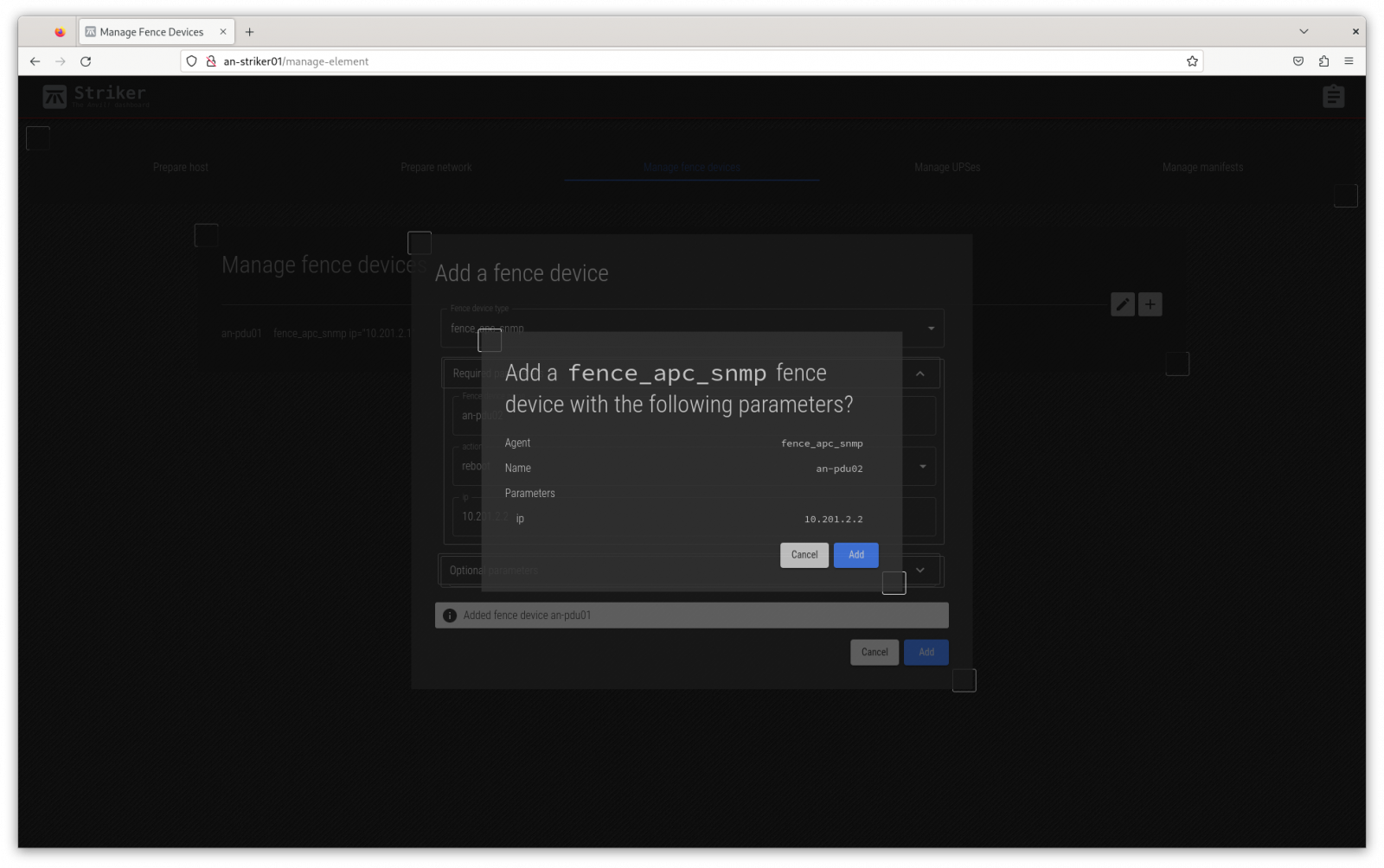The height and width of the screenshot is (868, 1384).
Task: Open the clipboard jobs icon in header
Action: pyautogui.click(x=1333, y=97)
